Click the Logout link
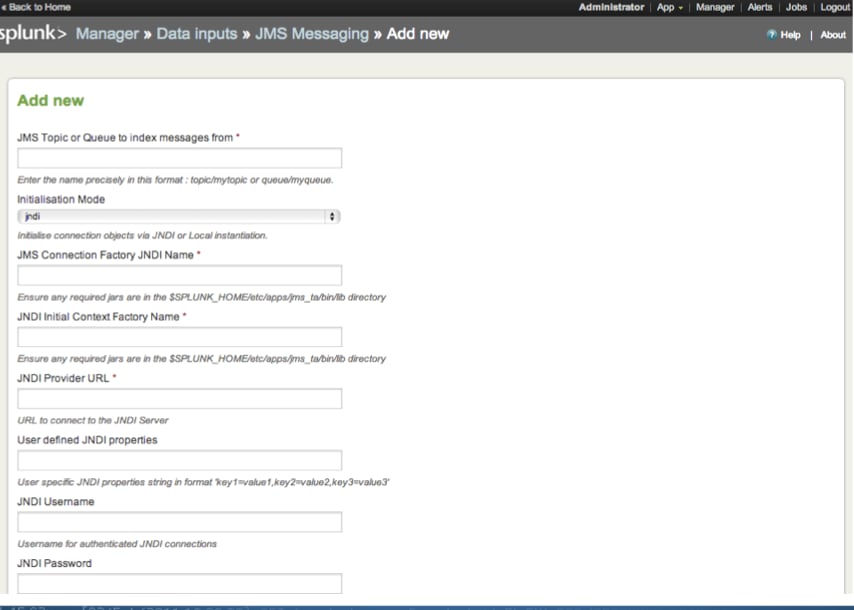854x610 pixels. [x=834, y=7]
